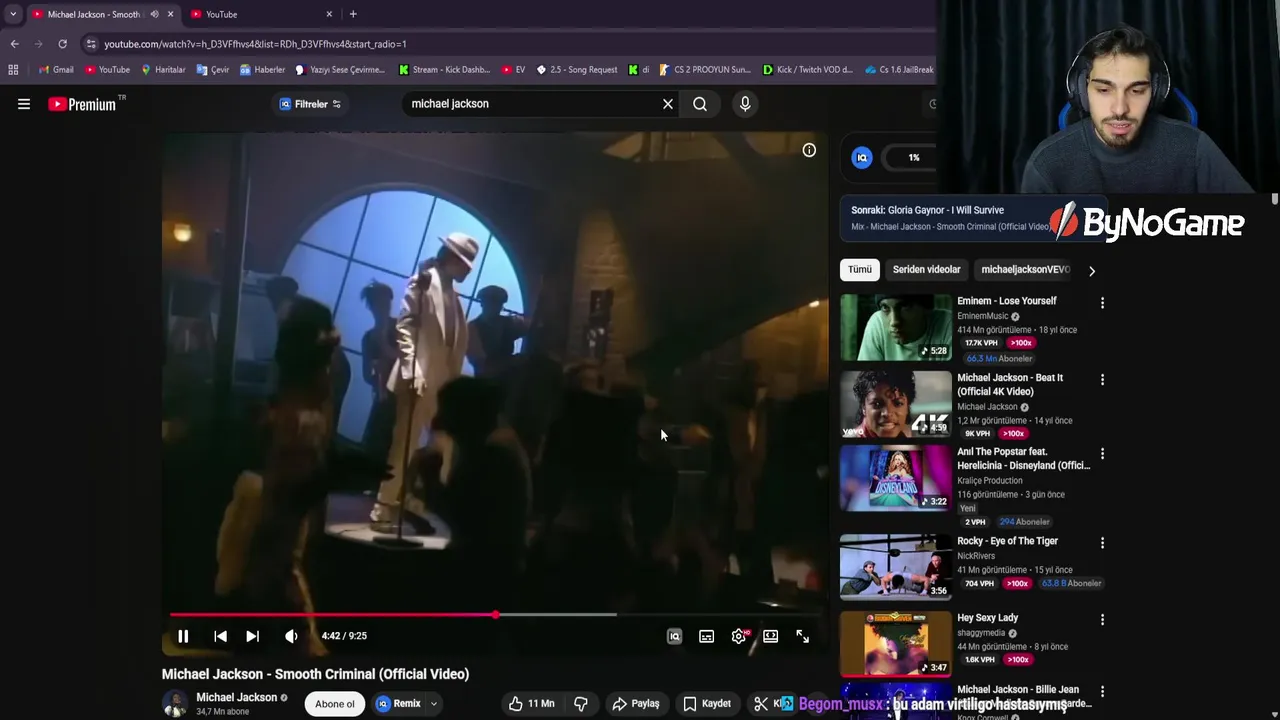
Task: Like the video with 11 Mn likes
Action: pyautogui.click(x=531, y=704)
